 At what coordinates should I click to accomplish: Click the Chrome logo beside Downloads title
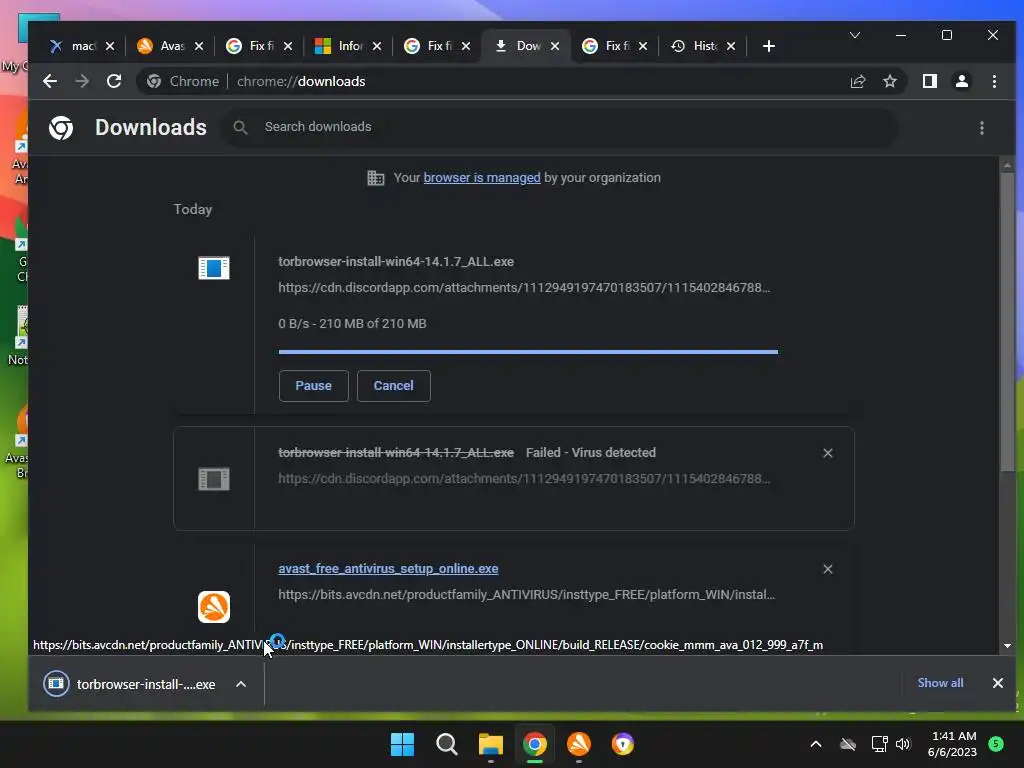[x=61, y=128]
